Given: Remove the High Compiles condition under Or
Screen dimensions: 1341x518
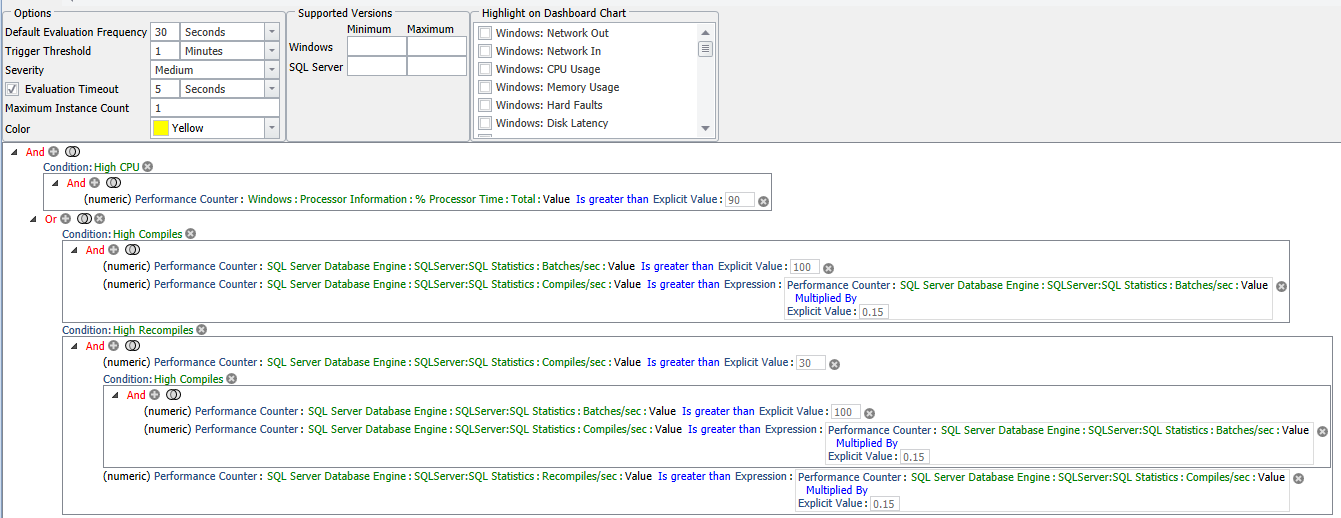Looking at the screenshot, I should (x=190, y=234).
